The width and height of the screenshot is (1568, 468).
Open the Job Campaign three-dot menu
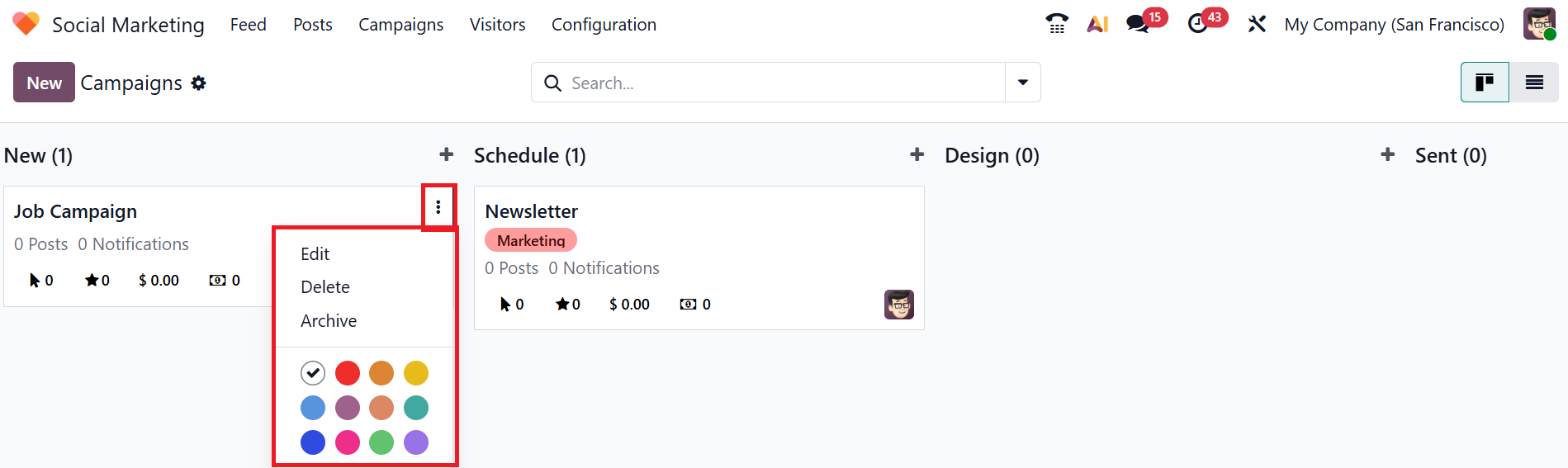coord(438,207)
